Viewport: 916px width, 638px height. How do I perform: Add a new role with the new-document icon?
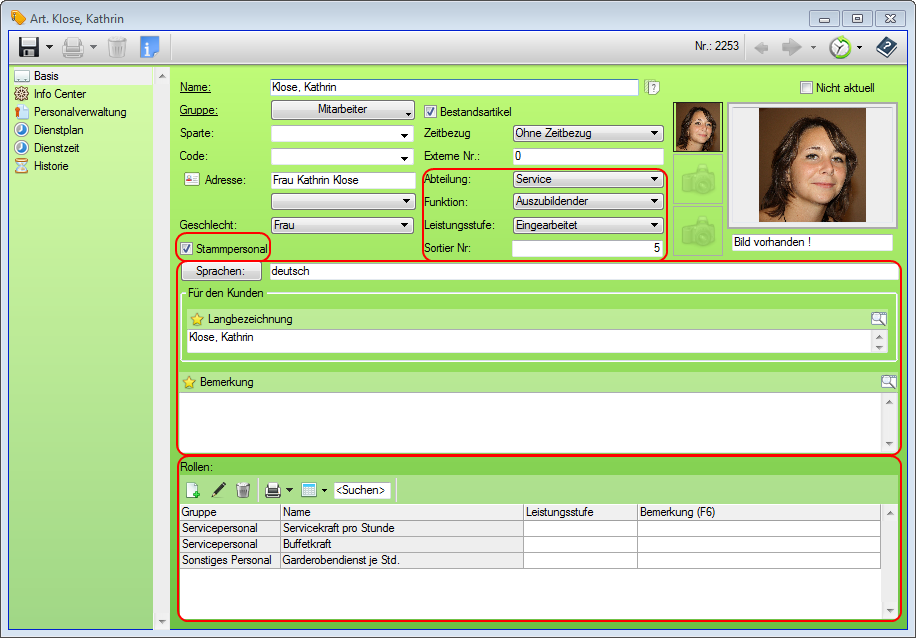point(193,490)
